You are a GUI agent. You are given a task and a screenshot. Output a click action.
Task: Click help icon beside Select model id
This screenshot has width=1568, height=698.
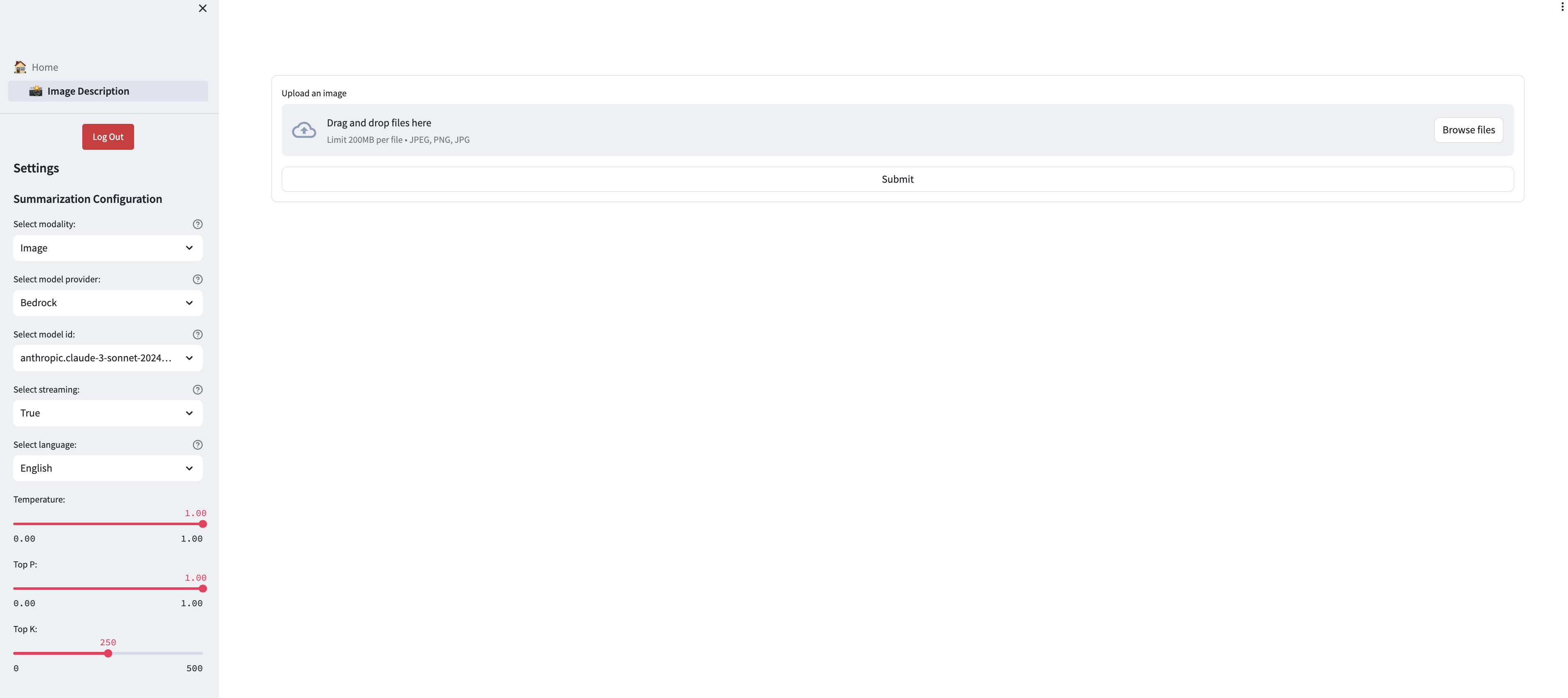[197, 334]
